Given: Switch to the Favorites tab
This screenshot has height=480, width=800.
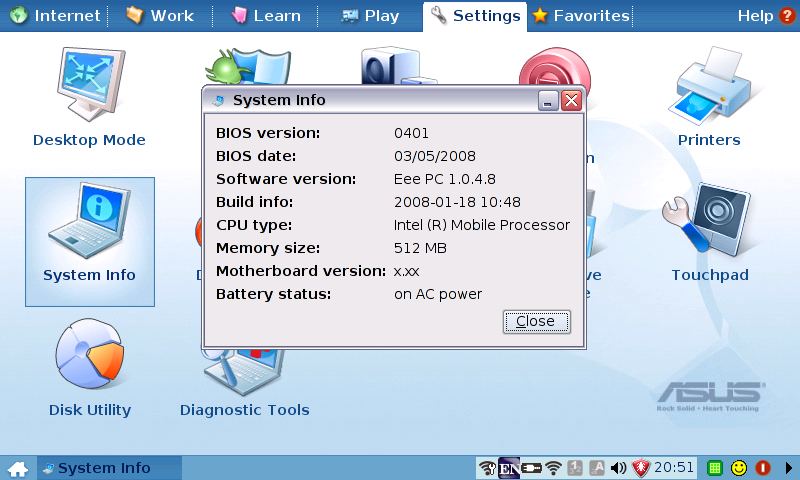Looking at the screenshot, I should tap(581, 16).
